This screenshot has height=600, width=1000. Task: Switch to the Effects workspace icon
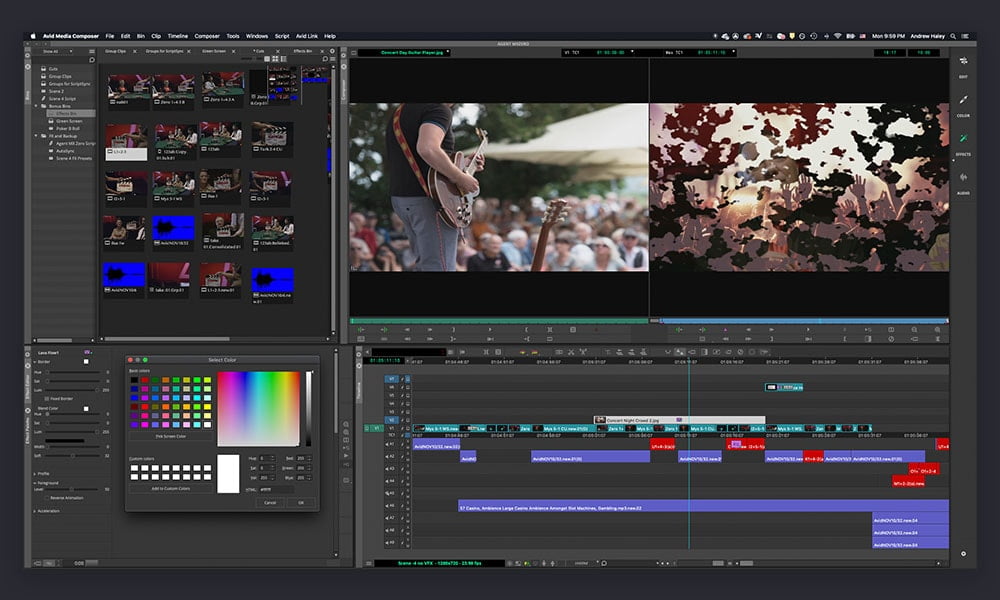pyautogui.click(x=963, y=138)
